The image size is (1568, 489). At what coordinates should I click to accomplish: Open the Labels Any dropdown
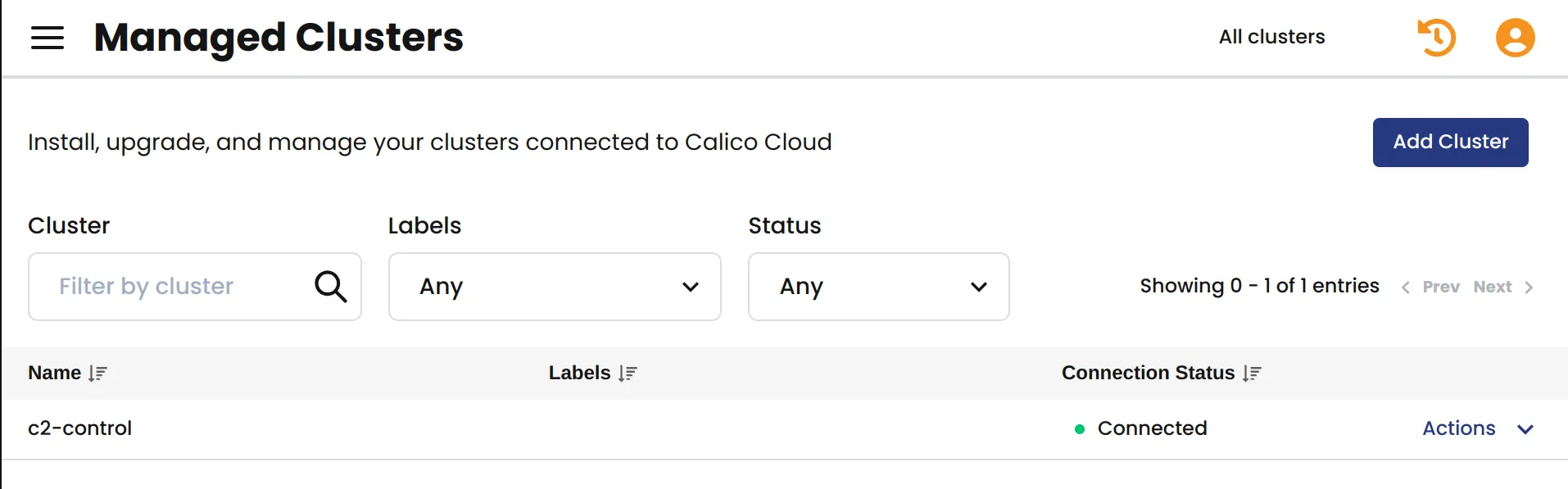click(555, 287)
